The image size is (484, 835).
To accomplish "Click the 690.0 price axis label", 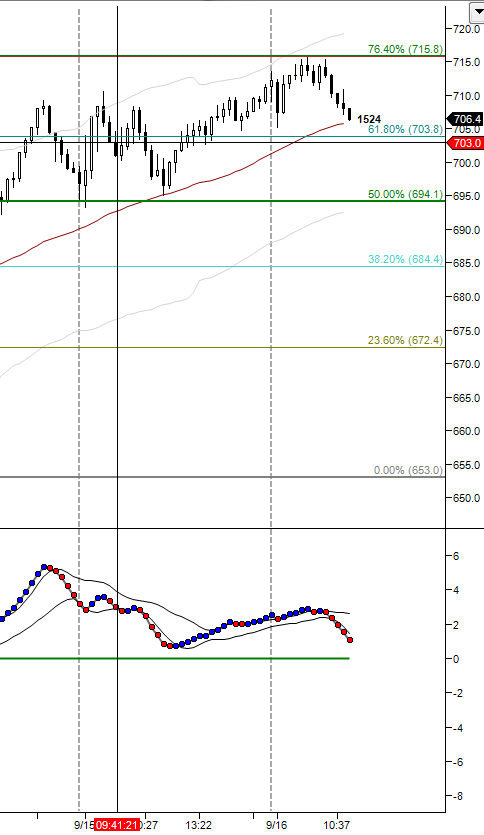I will tap(466, 230).
